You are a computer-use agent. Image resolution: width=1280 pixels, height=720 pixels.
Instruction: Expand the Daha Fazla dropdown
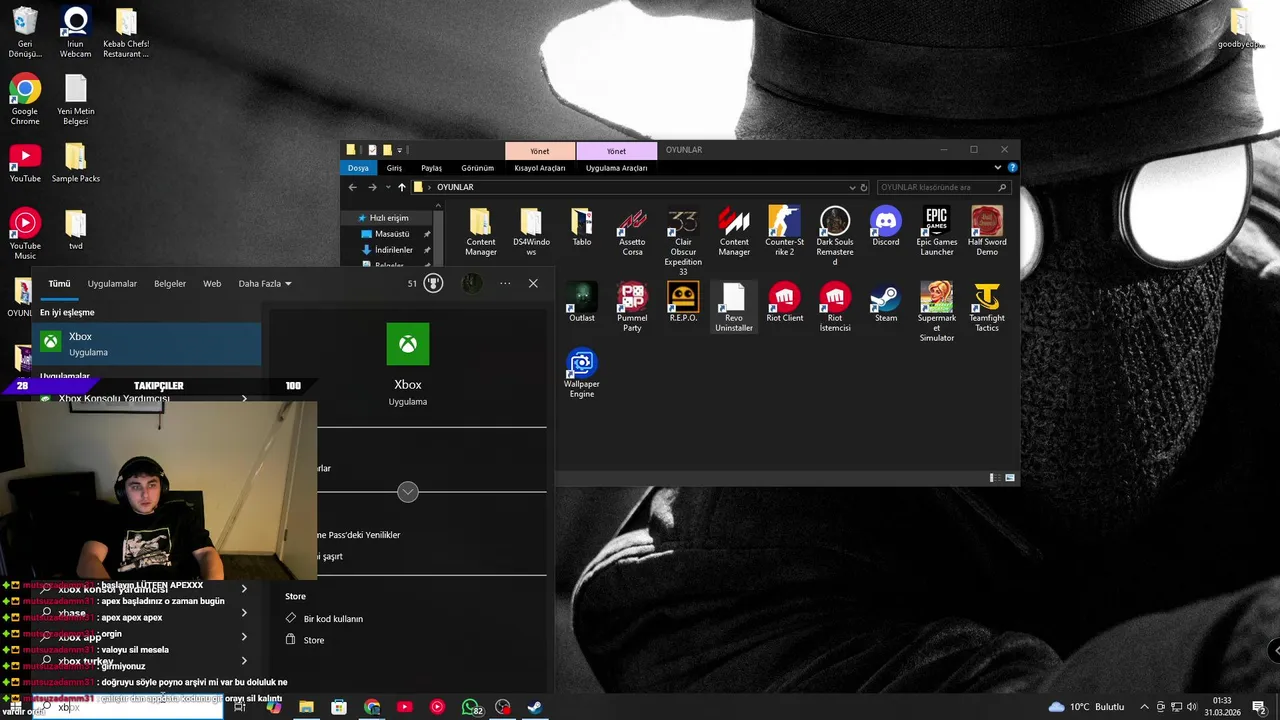point(265,283)
